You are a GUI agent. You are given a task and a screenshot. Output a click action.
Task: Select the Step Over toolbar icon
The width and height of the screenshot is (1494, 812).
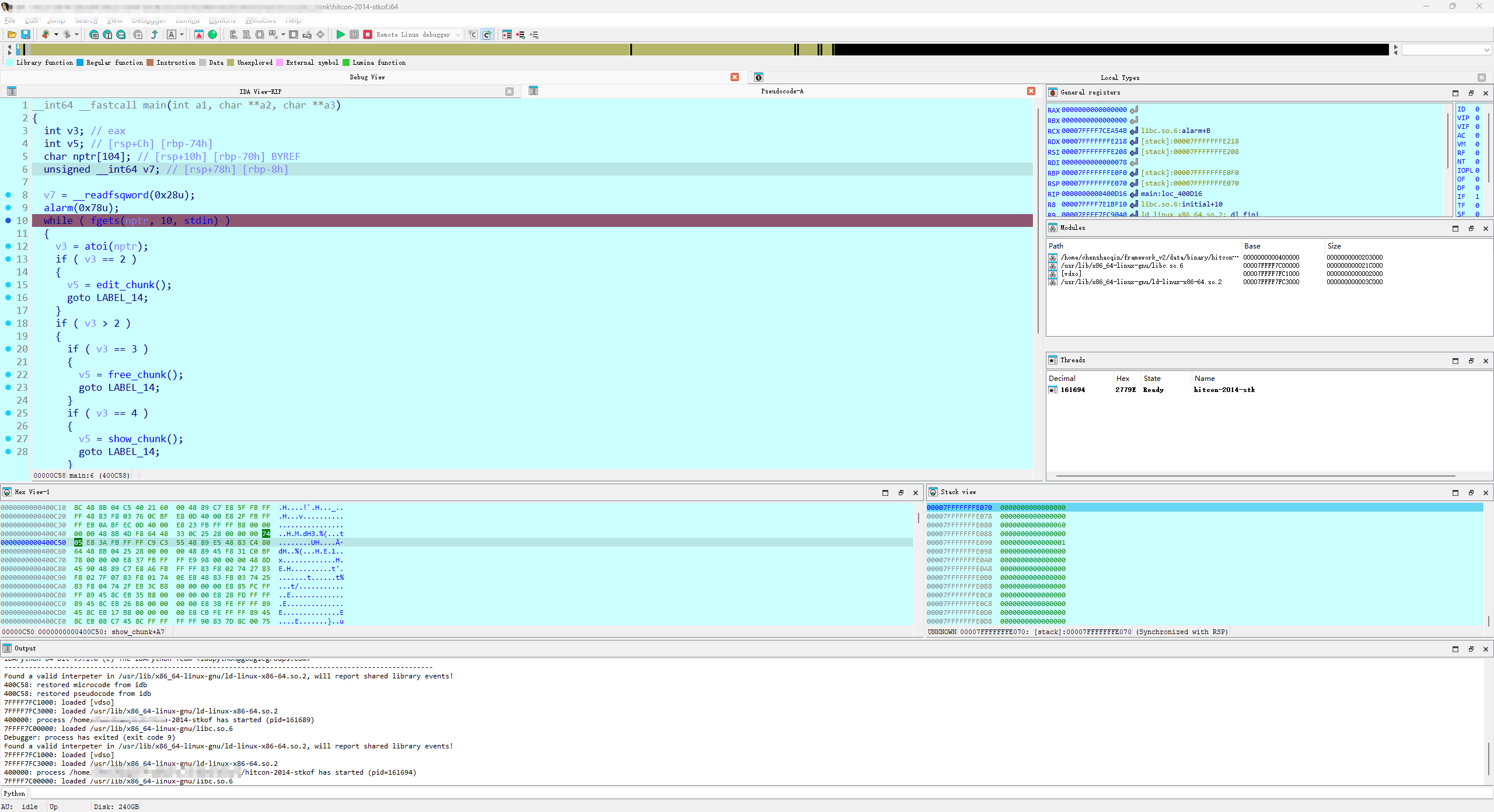pos(488,34)
